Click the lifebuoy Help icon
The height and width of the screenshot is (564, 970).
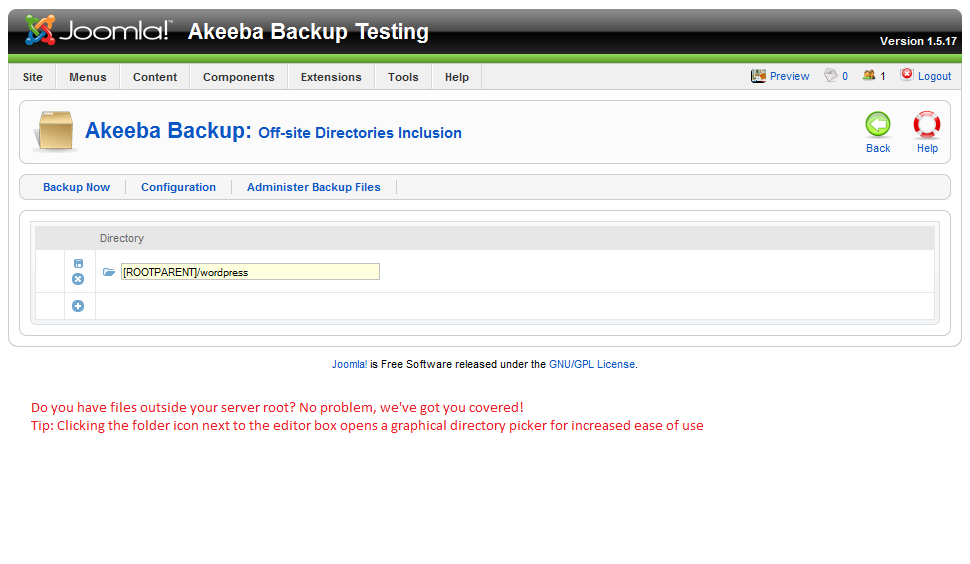click(x=927, y=125)
